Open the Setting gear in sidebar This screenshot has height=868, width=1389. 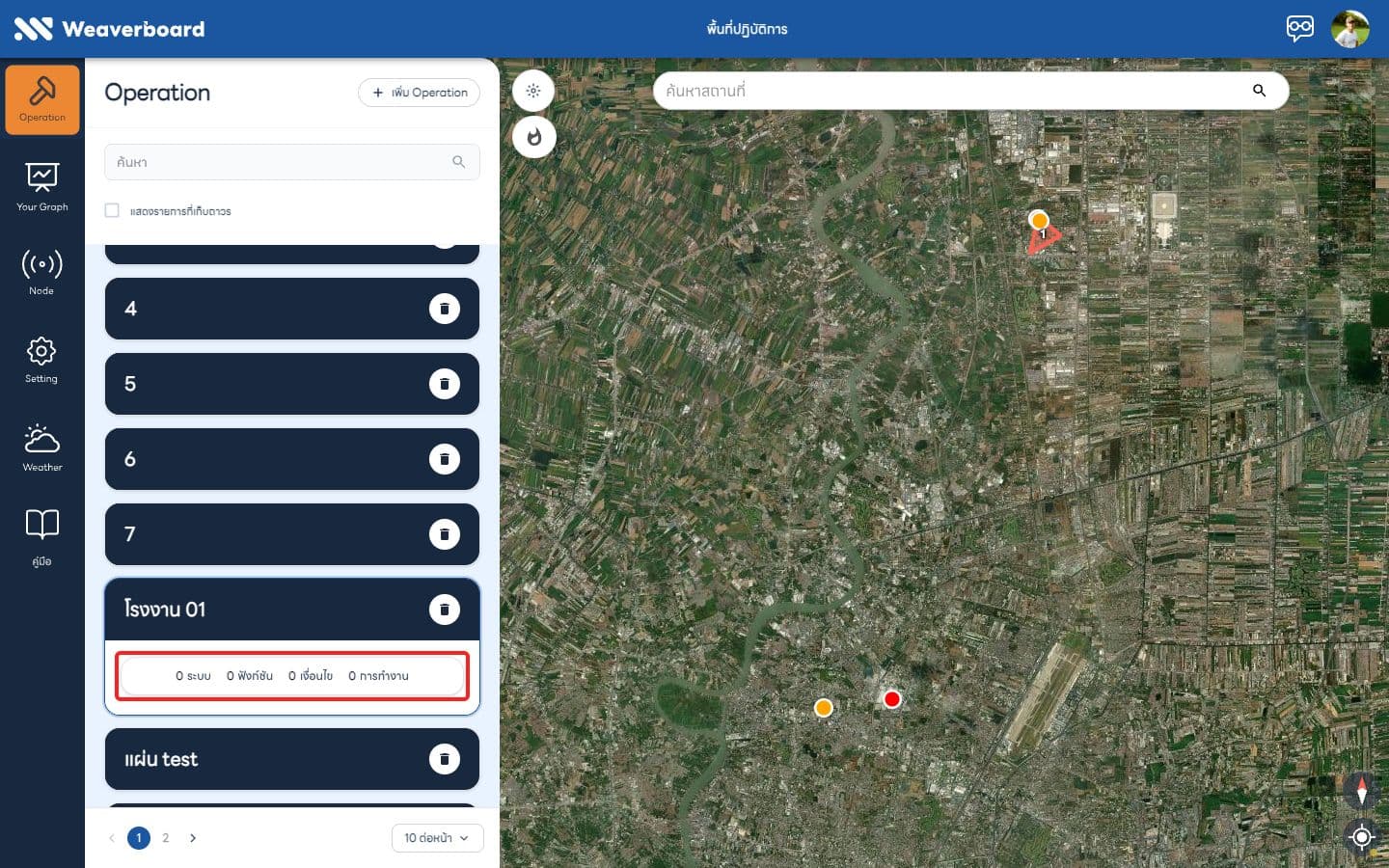coord(41,360)
